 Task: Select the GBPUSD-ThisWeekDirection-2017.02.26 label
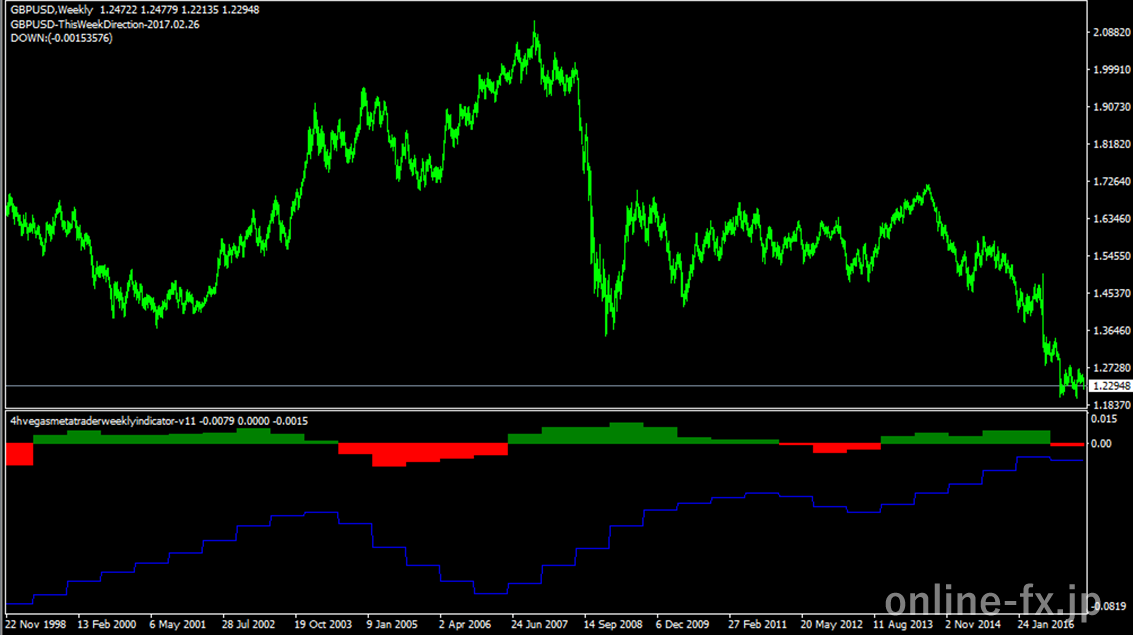coord(105,25)
